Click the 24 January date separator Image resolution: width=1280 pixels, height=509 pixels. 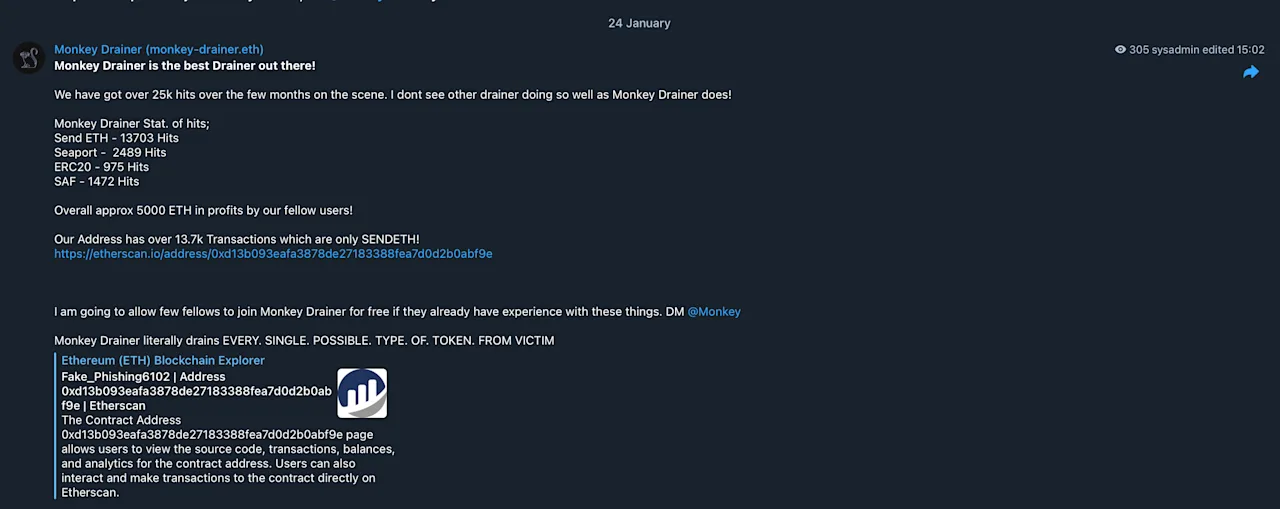point(639,23)
